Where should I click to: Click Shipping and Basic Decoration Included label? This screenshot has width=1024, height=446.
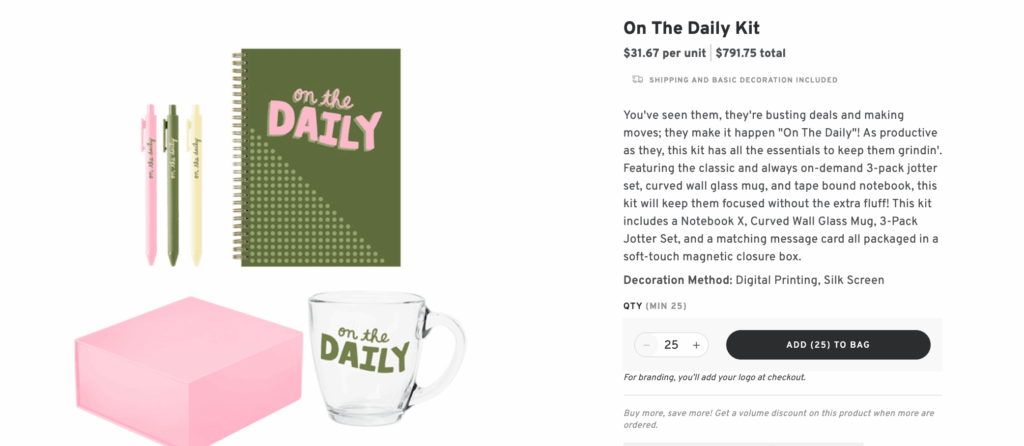(x=743, y=80)
